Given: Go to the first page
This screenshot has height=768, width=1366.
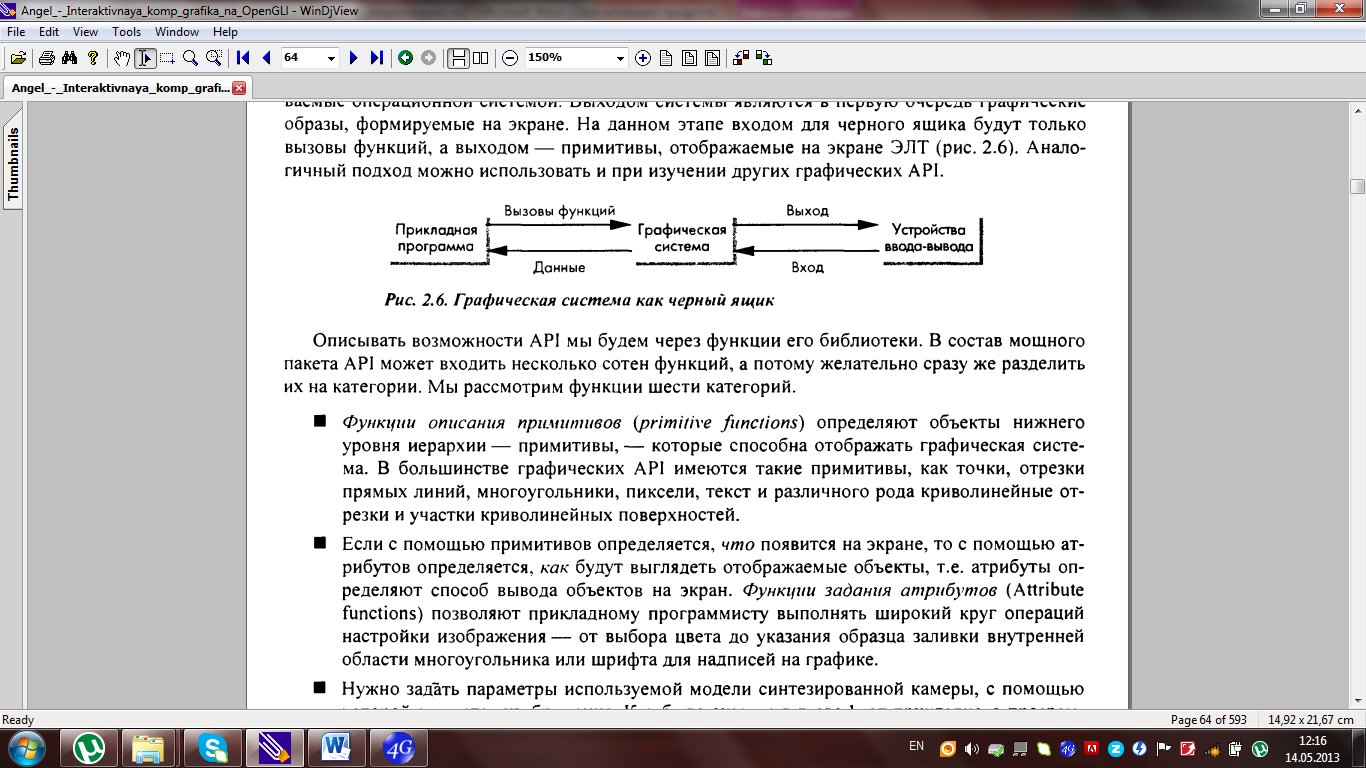Looking at the screenshot, I should tap(243, 58).
